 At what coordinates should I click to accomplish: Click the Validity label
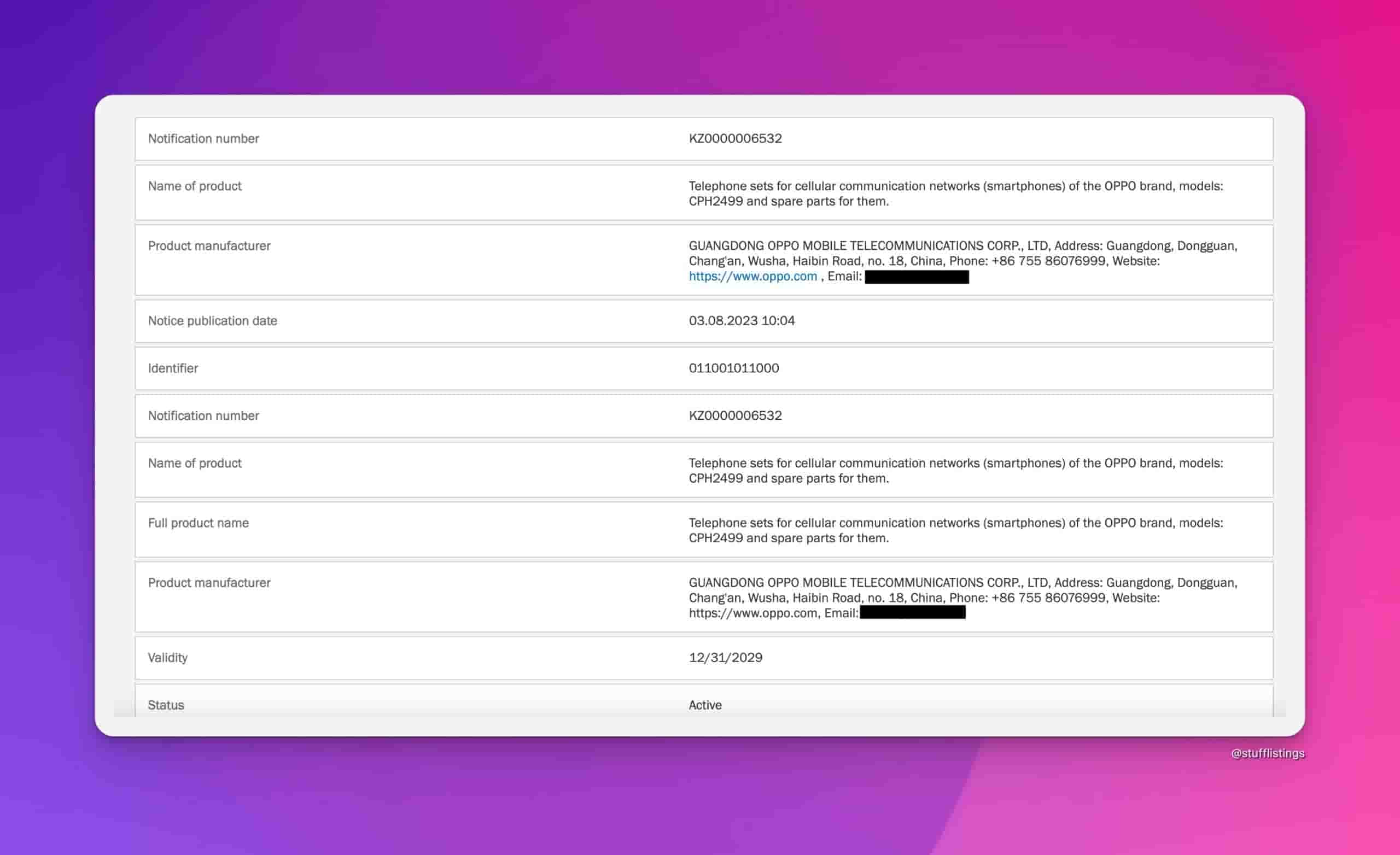(167, 658)
